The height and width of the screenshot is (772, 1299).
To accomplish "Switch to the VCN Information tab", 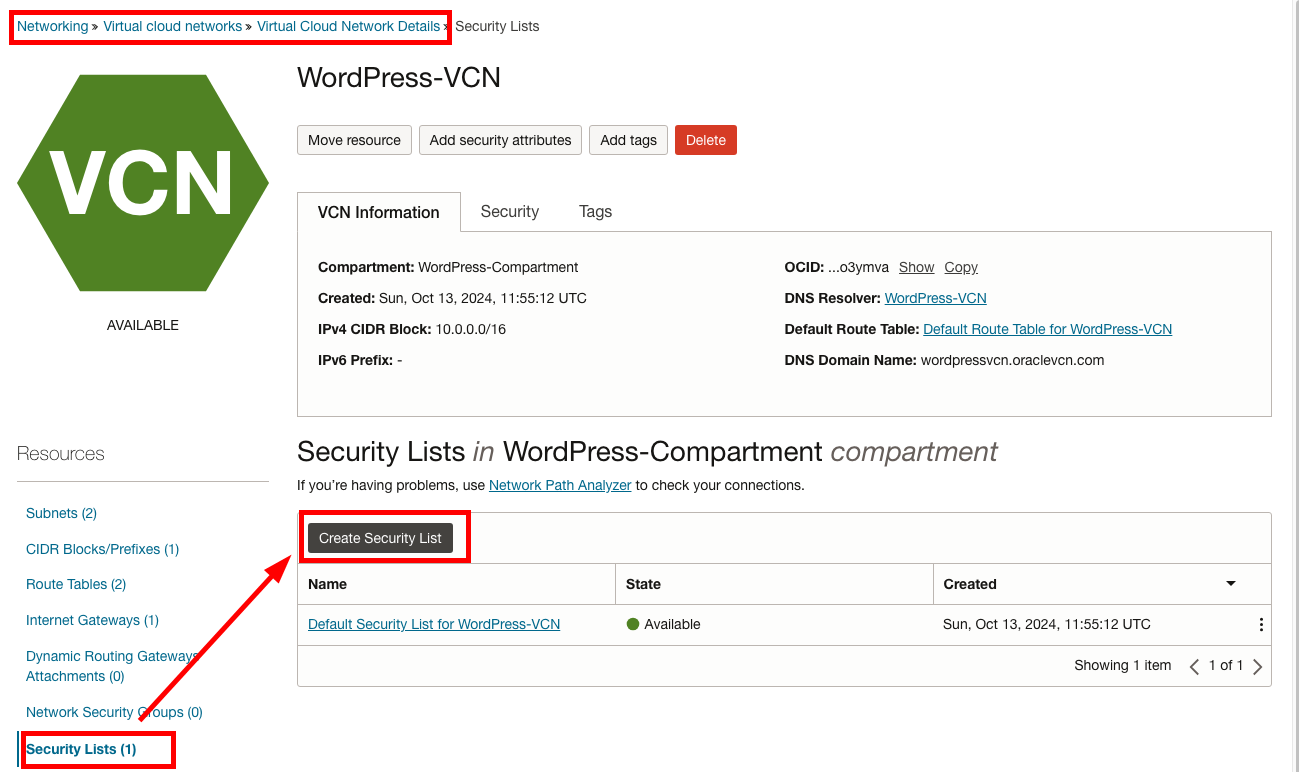I will [x=379, y=212].
